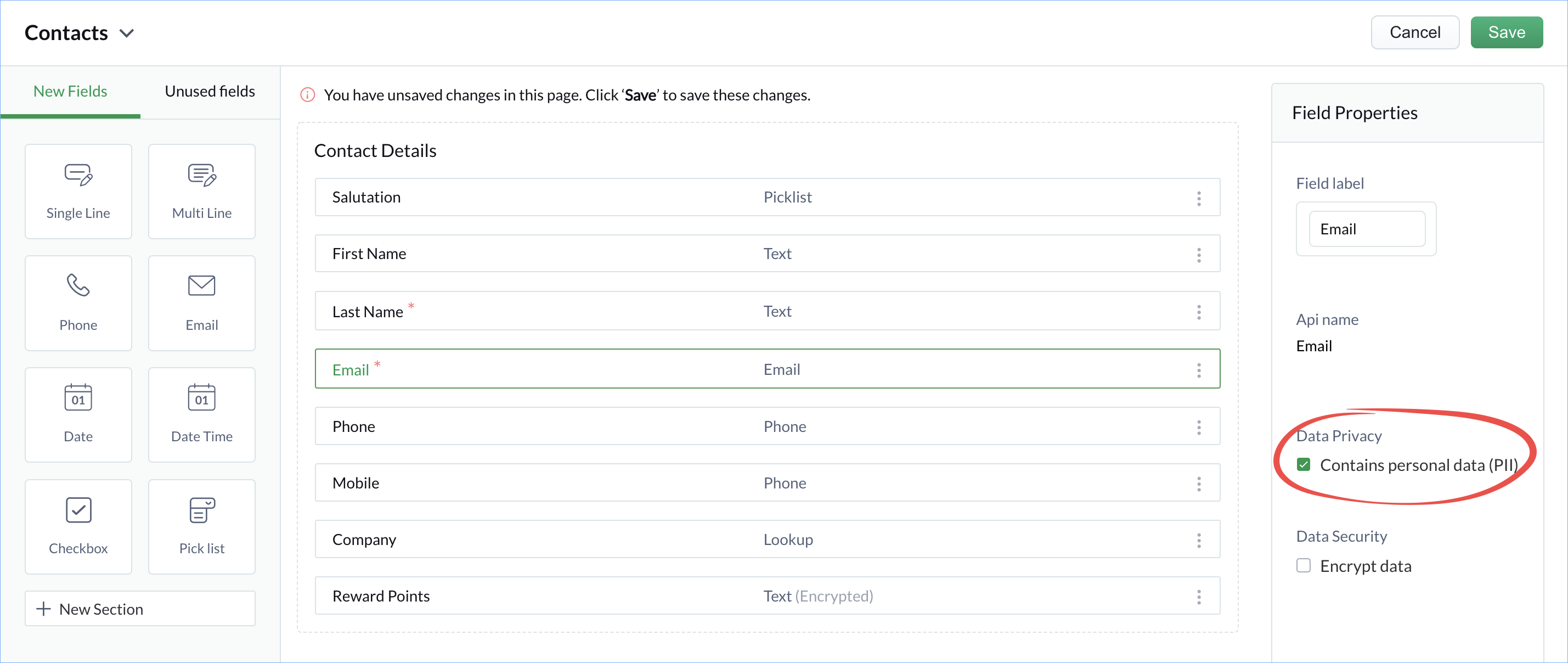The height and width of the screenshot is (663, 1568).
Task: Select the Multi Line field icon
Action: [202, 175]
